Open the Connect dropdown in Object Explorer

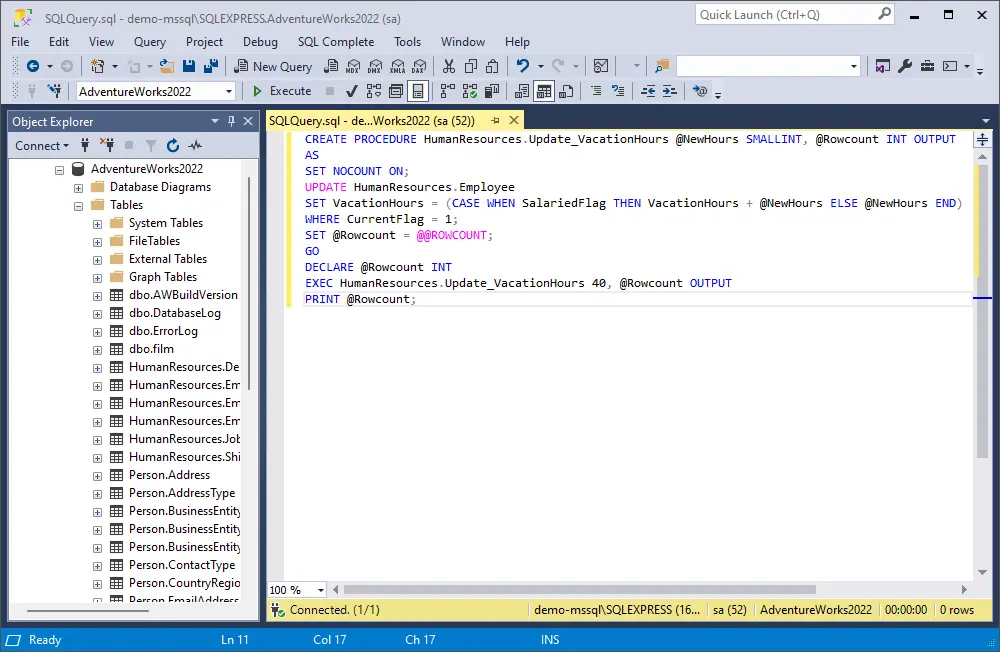coord(42,145)
